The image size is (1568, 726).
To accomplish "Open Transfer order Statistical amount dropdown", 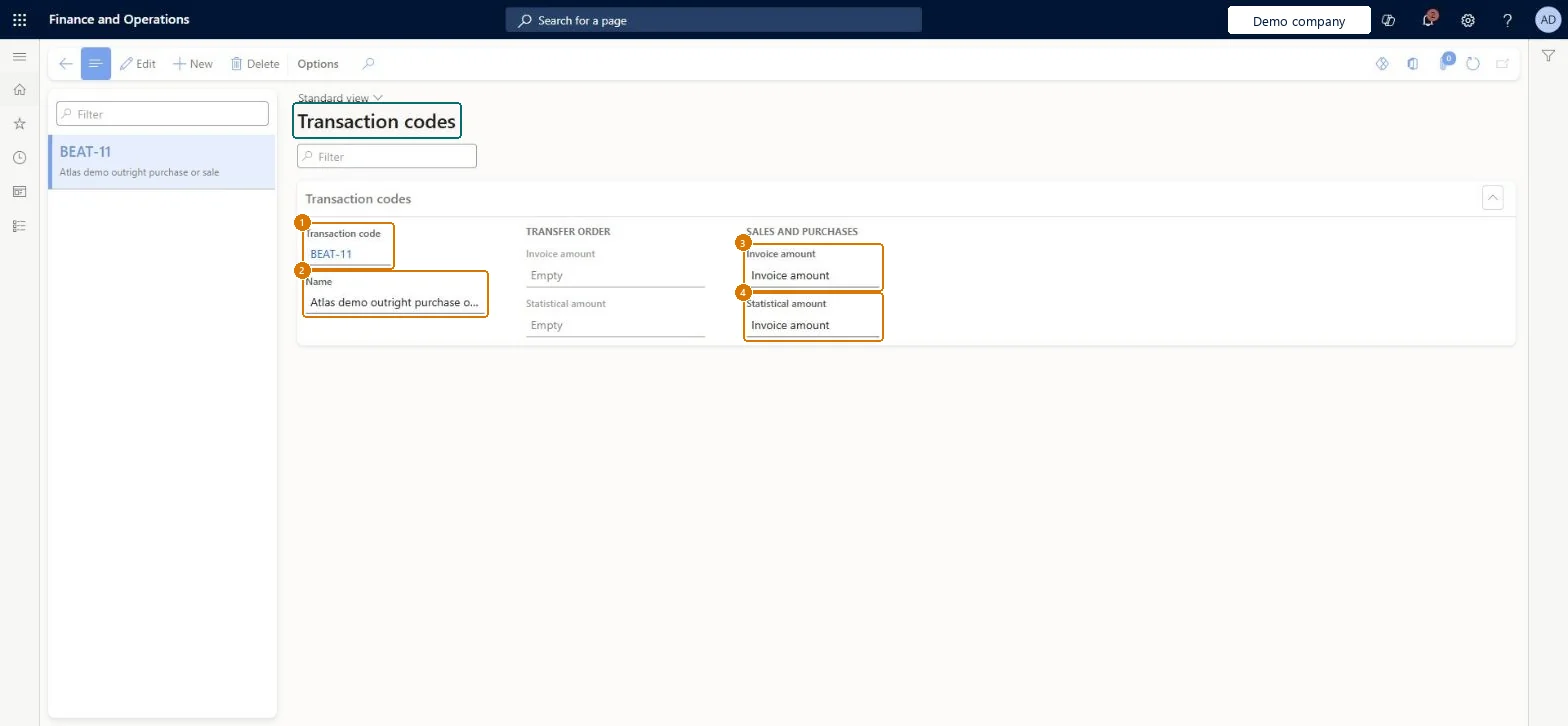I will [615, 325].
